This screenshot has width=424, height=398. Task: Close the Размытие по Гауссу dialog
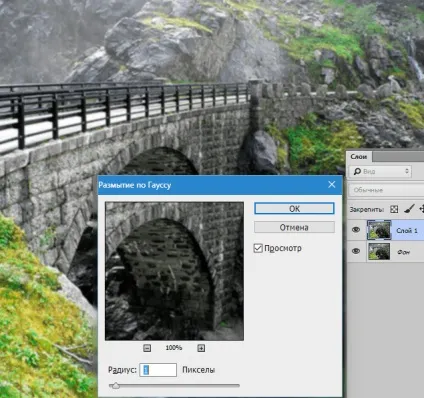[332, 185]
